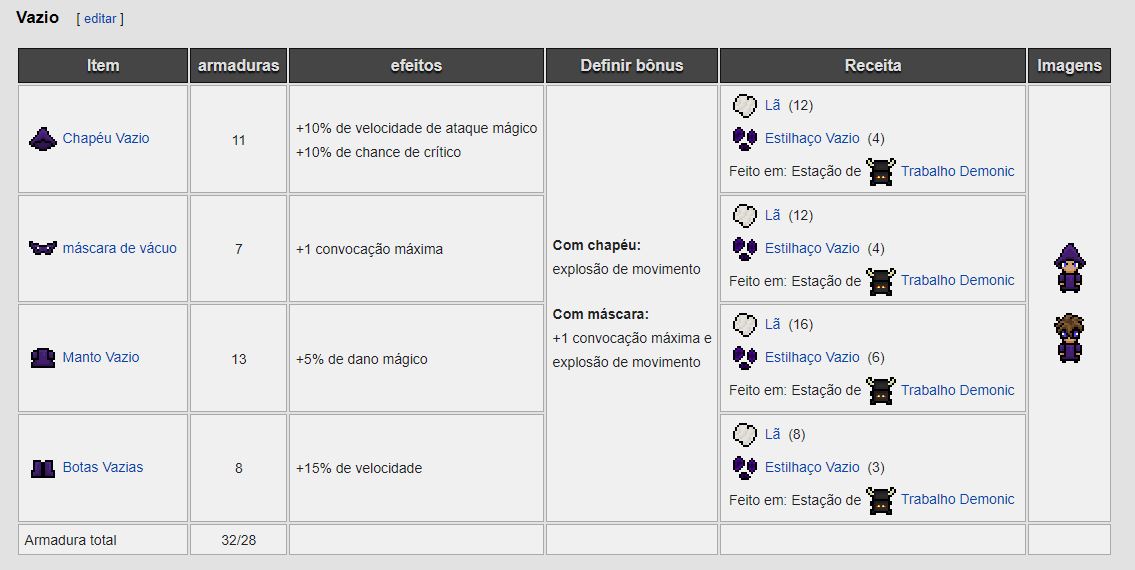Click the demonic workstation icon in boots recipe
This screenshot has width=1135, height=570.
(880, 500)
